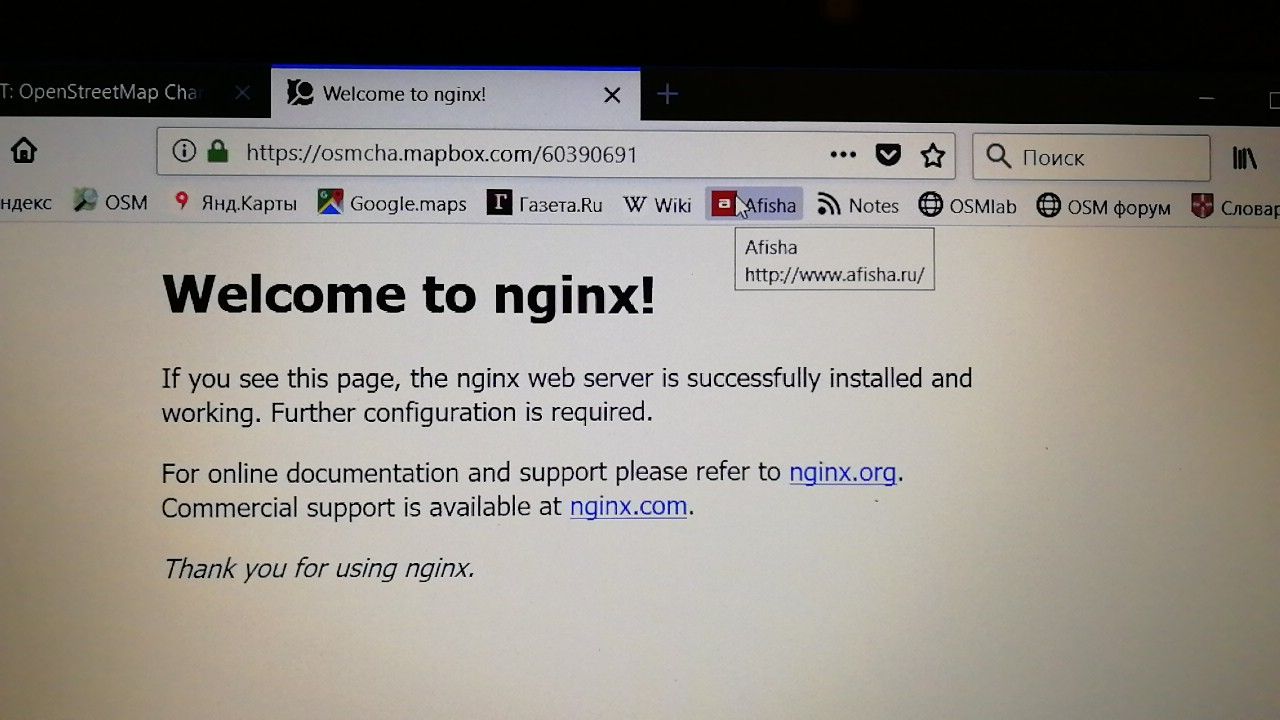Close the Welcome to nginx tab
This screenshot has height=720, width=1280.
[612, 95]
